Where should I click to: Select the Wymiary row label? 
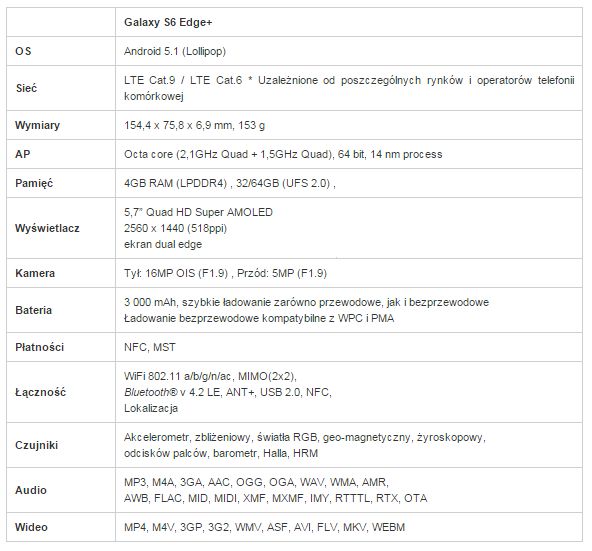(37, 125)
